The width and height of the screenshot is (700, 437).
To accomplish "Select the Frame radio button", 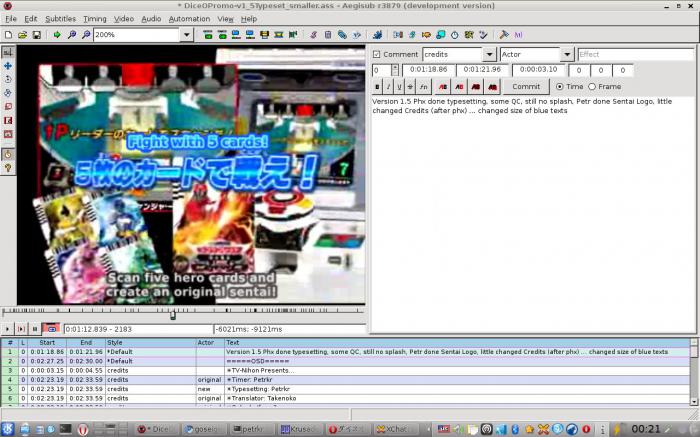I will [x=592, y=87].
